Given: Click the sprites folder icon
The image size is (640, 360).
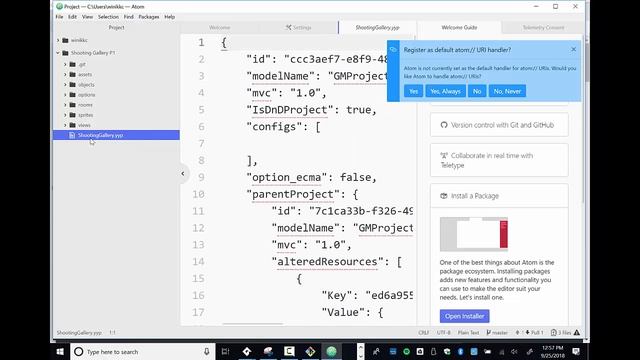Looking at the screenshot, I should click(x=73, y=115).
